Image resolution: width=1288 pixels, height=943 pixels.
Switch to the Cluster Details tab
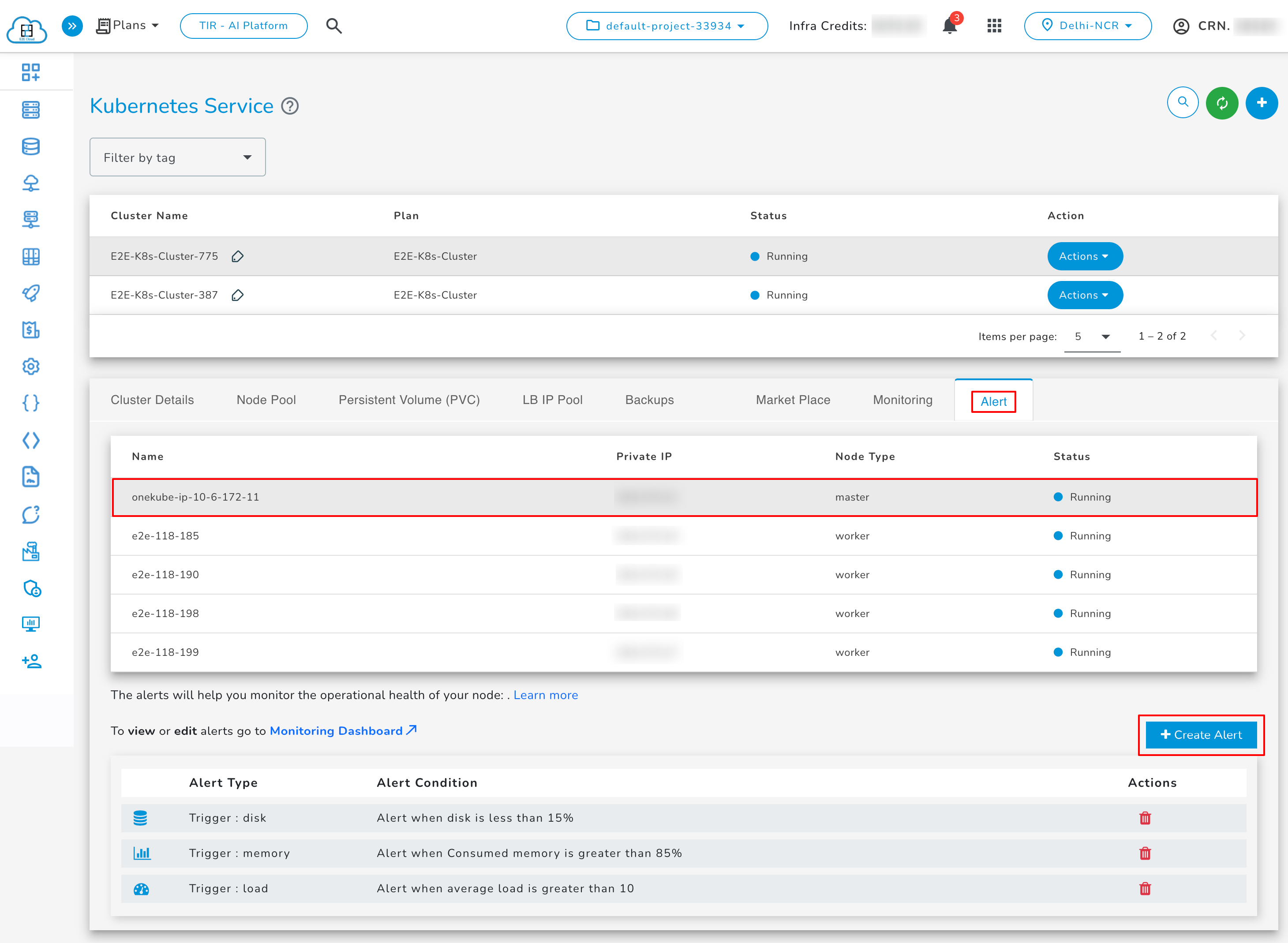coord(153,400)
